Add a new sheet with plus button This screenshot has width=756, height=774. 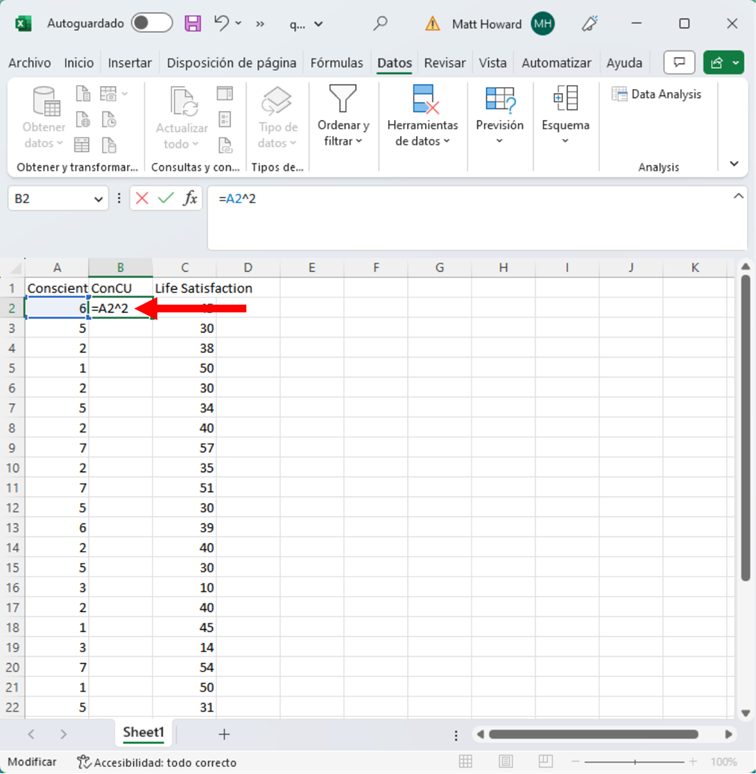[x=224, y=734]
